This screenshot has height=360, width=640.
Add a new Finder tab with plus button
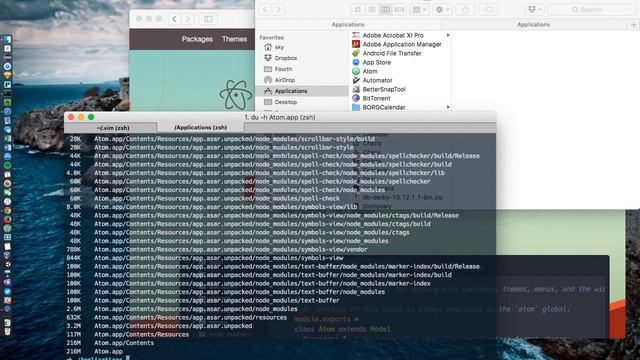coord(633,24)
